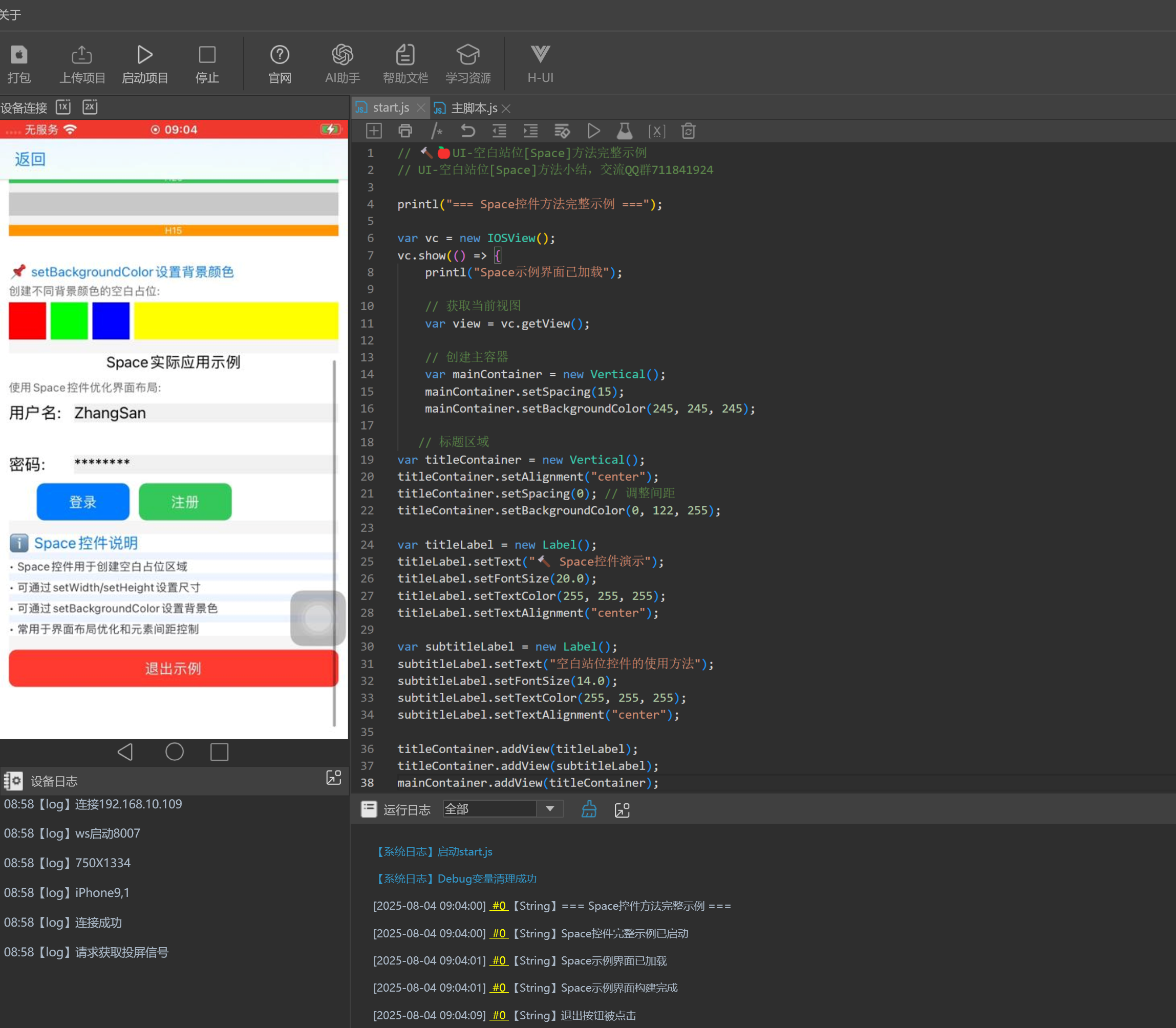Select the blue color block
The width and height of the screenshot is (1176, 1028).
(x=111, y=320)
